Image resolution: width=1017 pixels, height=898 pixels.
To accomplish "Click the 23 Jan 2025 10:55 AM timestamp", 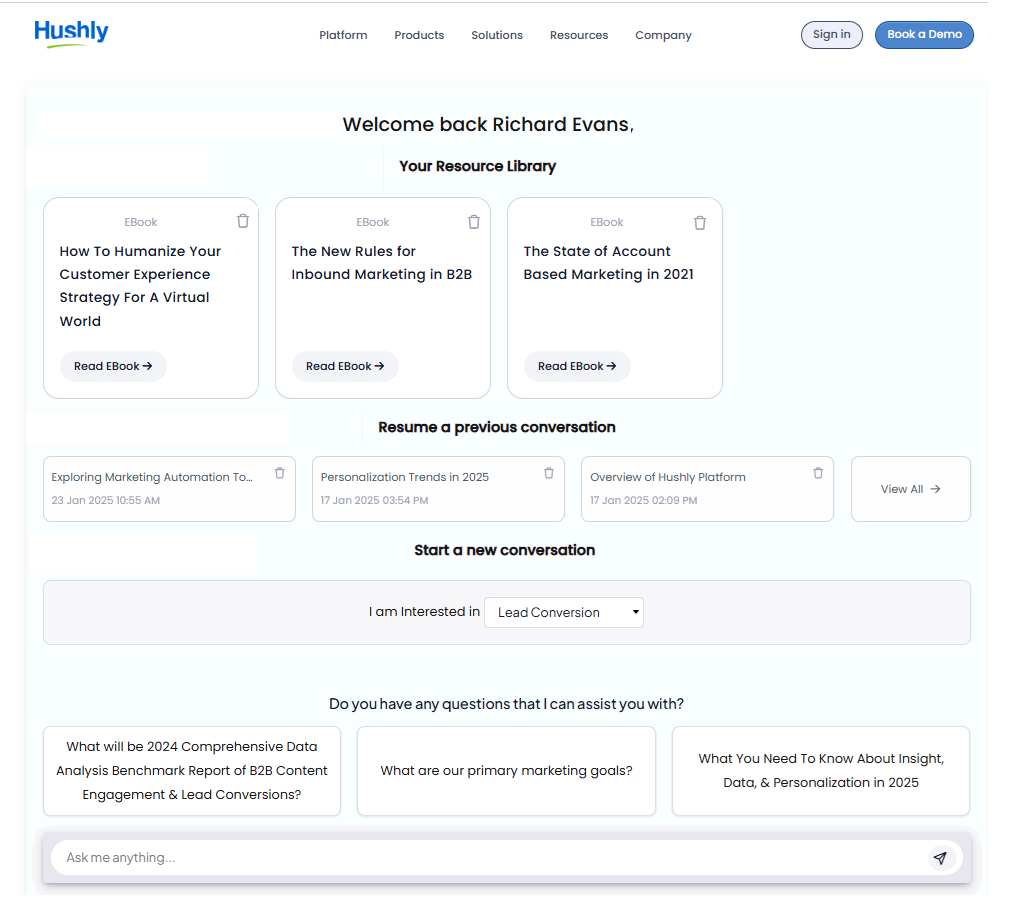I will pos(106,501).
